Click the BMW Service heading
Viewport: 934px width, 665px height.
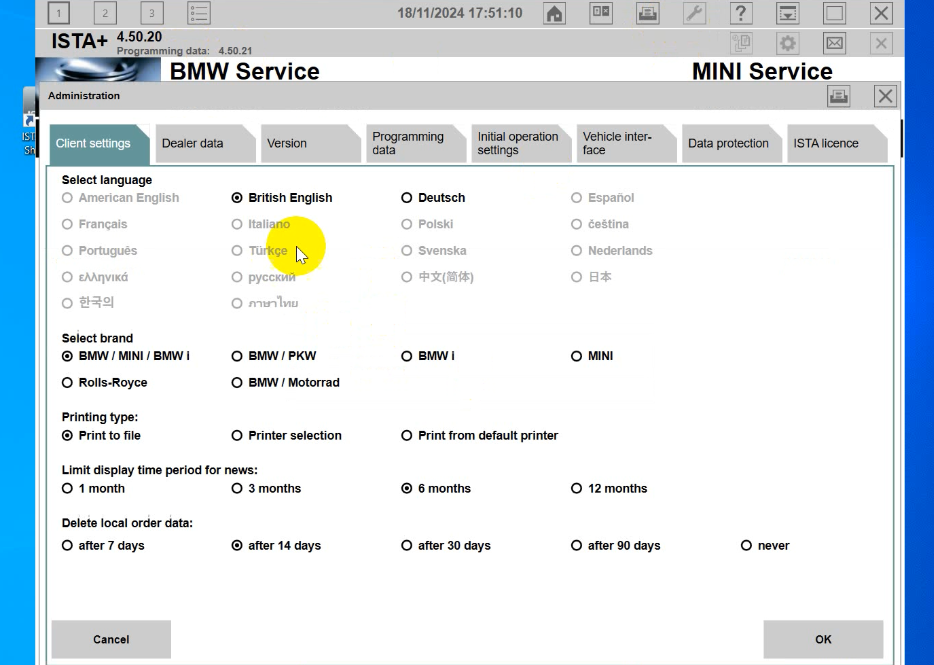pyautogui.click(x=244, y=72)
